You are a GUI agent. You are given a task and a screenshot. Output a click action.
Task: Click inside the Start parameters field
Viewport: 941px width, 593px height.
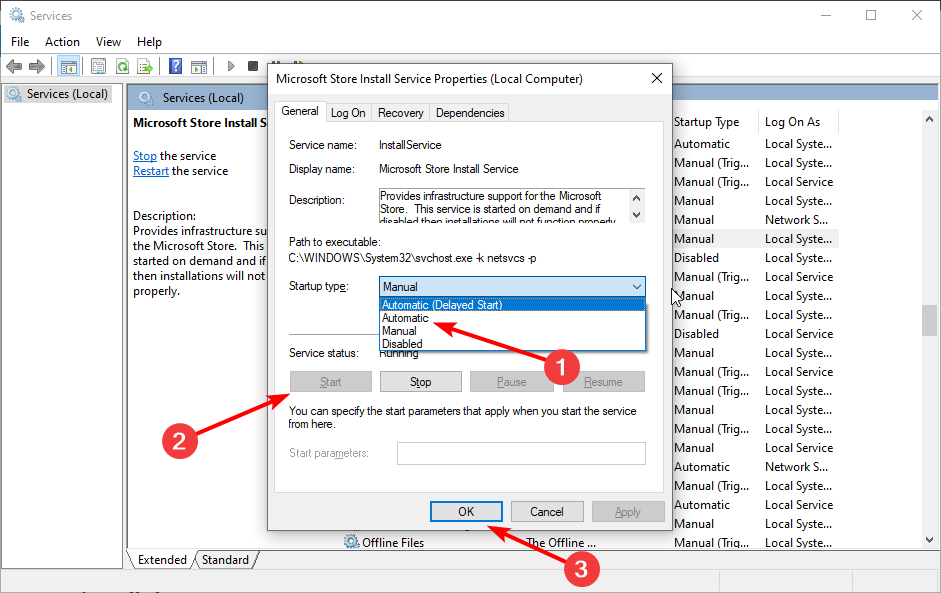(x=521, y=453)
